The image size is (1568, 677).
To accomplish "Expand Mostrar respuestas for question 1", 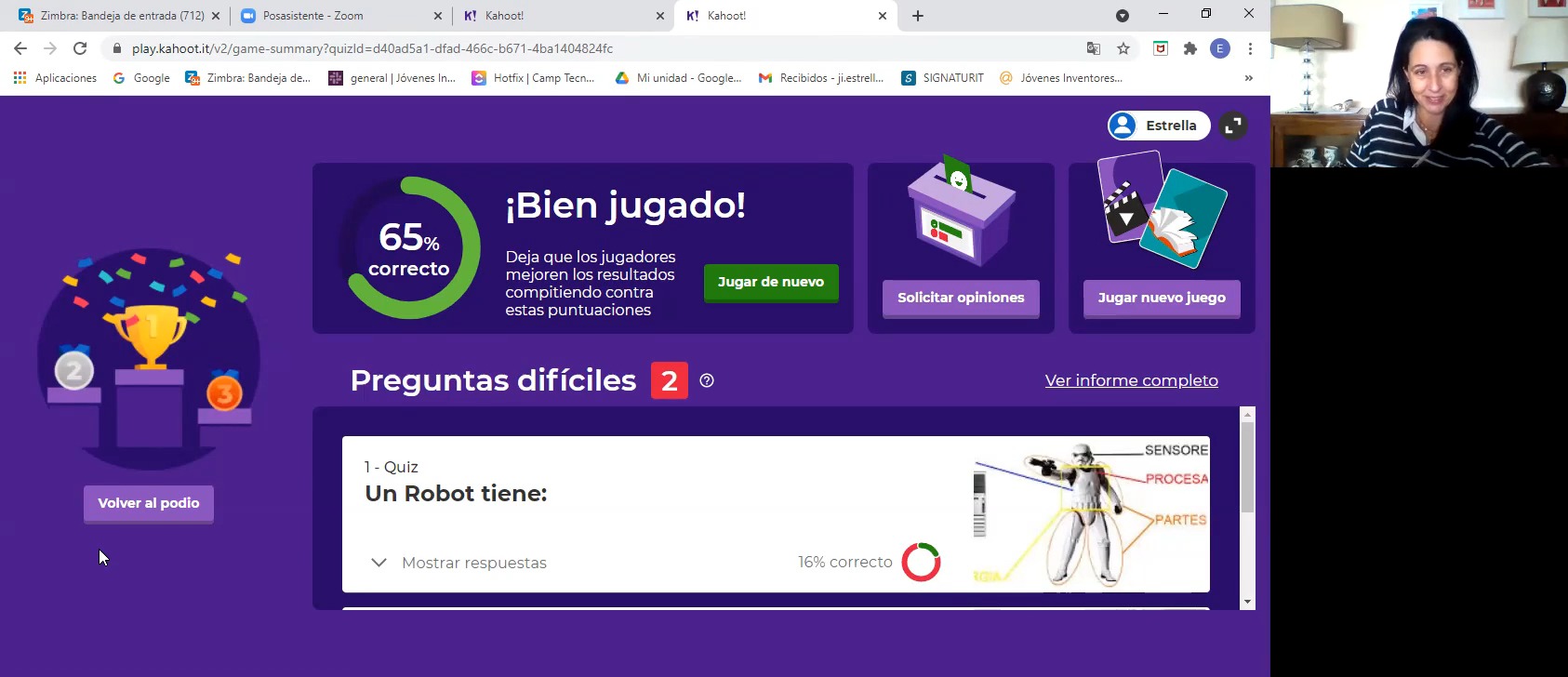I will pyautogui.click(x=459, y=563).
